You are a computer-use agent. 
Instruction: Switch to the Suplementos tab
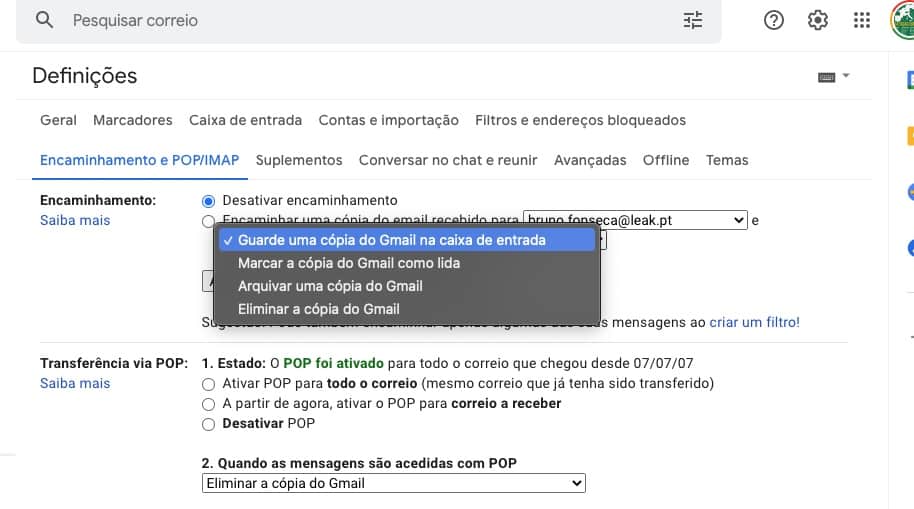pyautogui.click(x=298, y=160)
